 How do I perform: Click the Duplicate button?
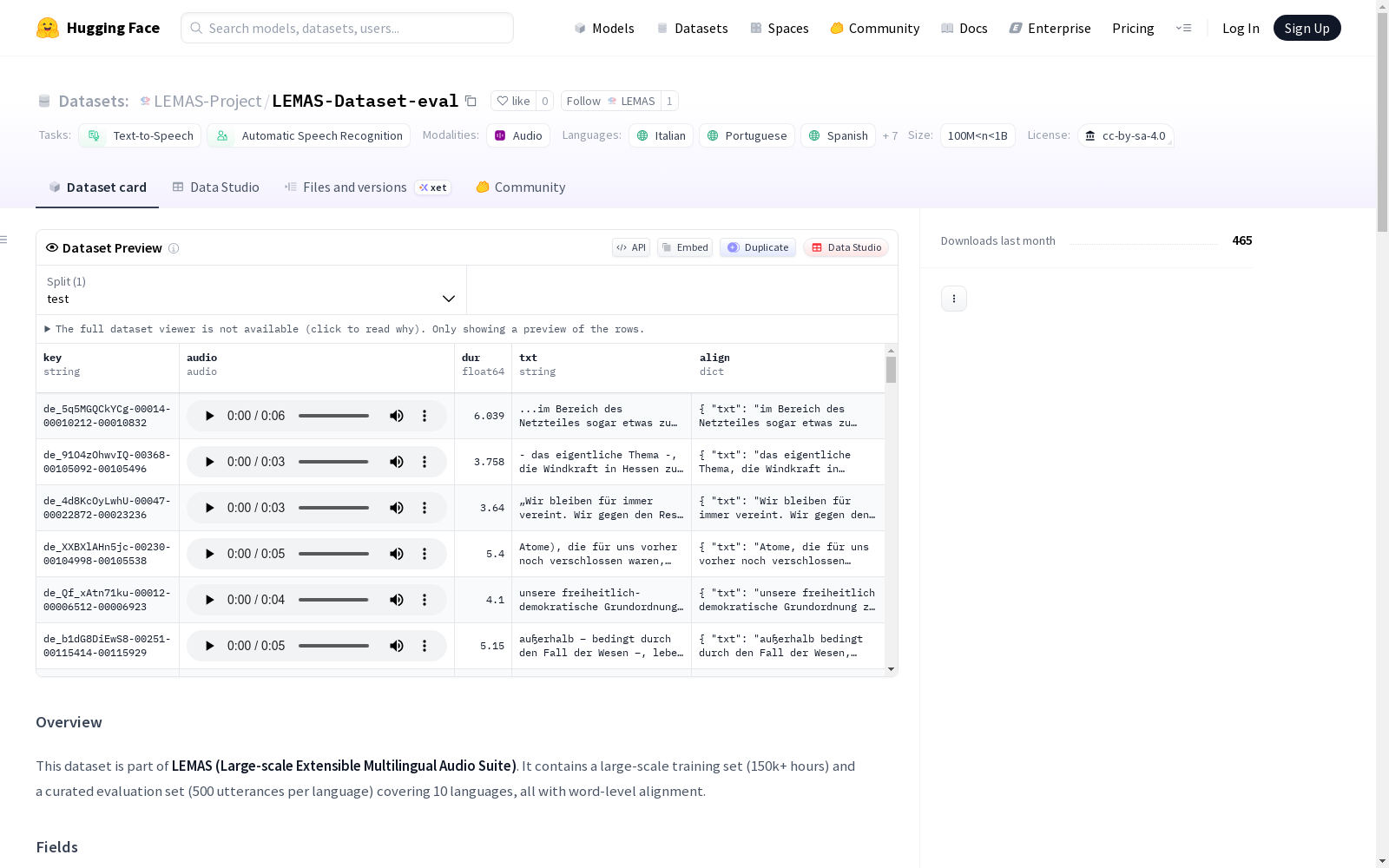pos(758,247)
